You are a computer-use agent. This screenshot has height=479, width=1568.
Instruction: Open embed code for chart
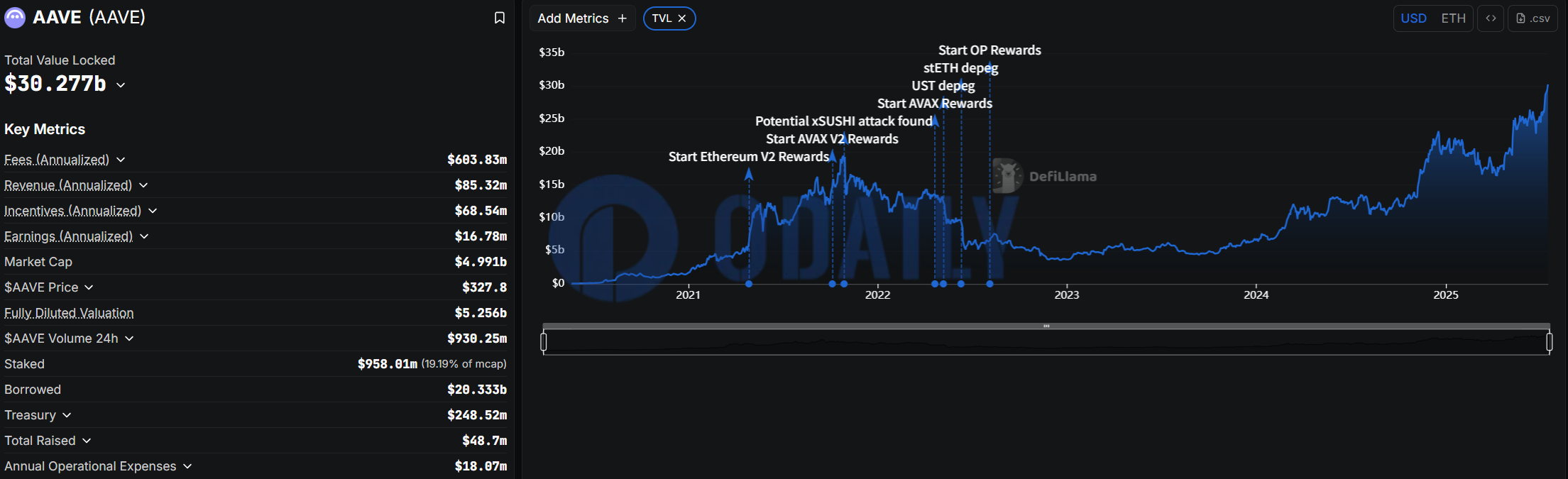(1491, 18)
